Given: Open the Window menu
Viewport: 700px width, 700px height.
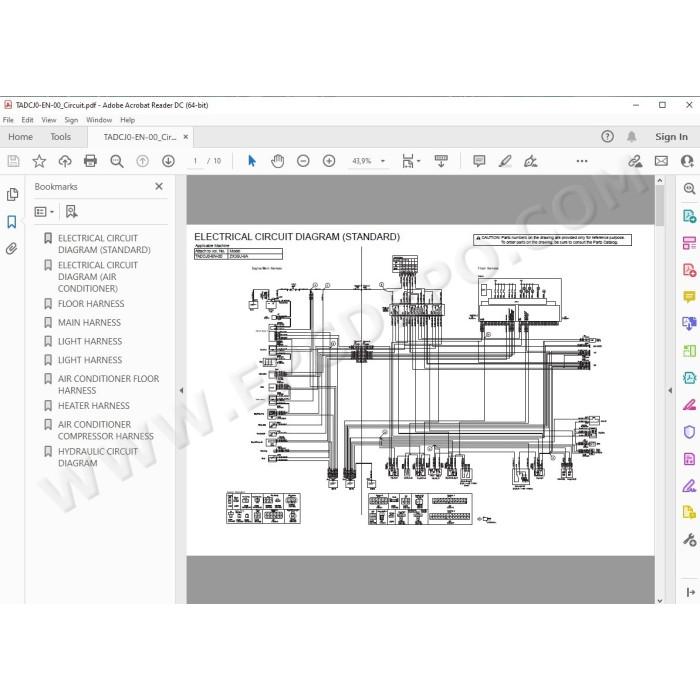Looking at the screenshot, I should coord(99,120).
